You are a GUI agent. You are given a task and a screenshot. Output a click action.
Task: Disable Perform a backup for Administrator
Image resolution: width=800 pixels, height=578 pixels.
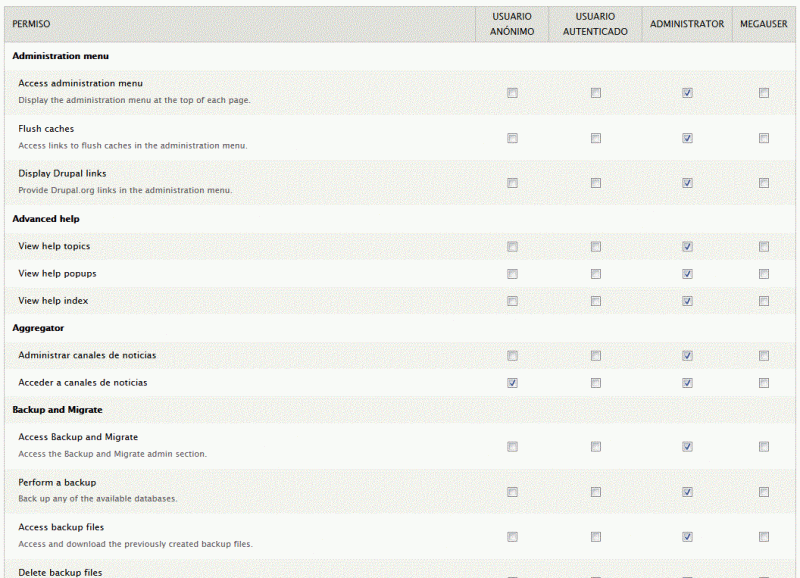click(687, 491)
